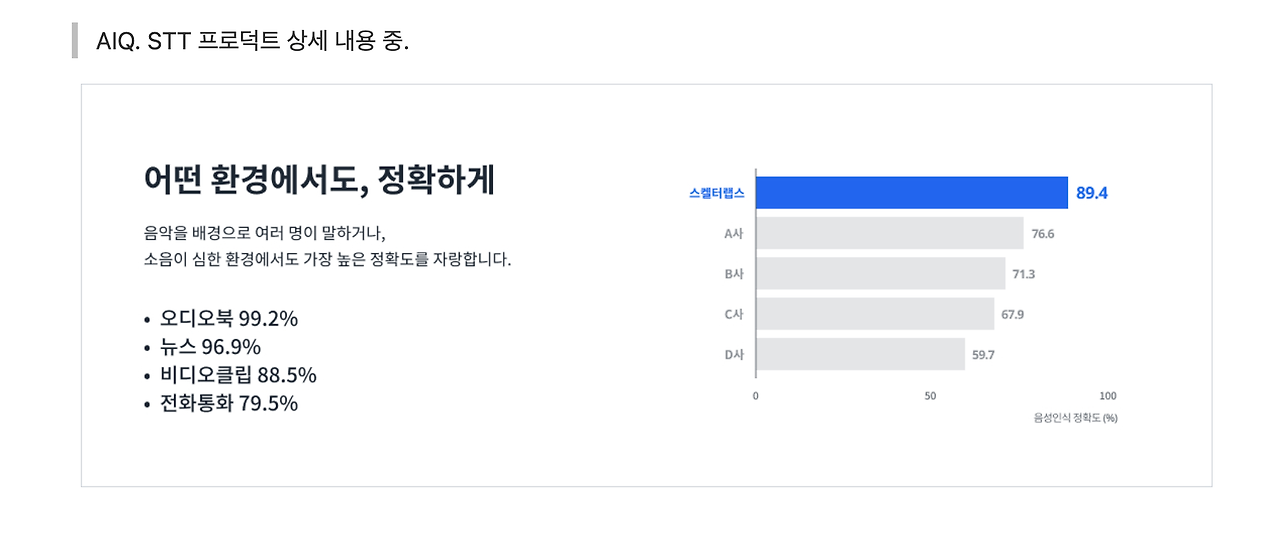Click the gray B사 bar
The height and width of the screenshot is (547, 1280).
(x=880, y=273)
